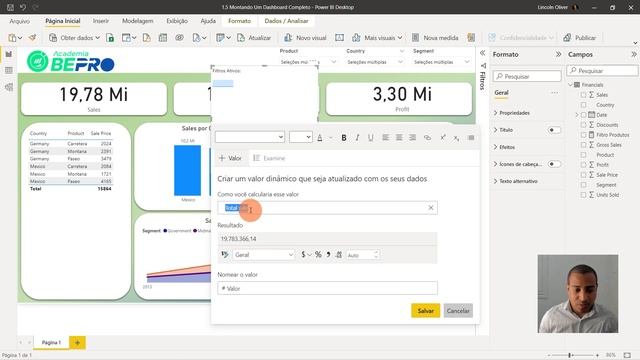The image size is (640, 360).
Task: Open Excel workbook data source icon
Action: [x=110, y=38]
